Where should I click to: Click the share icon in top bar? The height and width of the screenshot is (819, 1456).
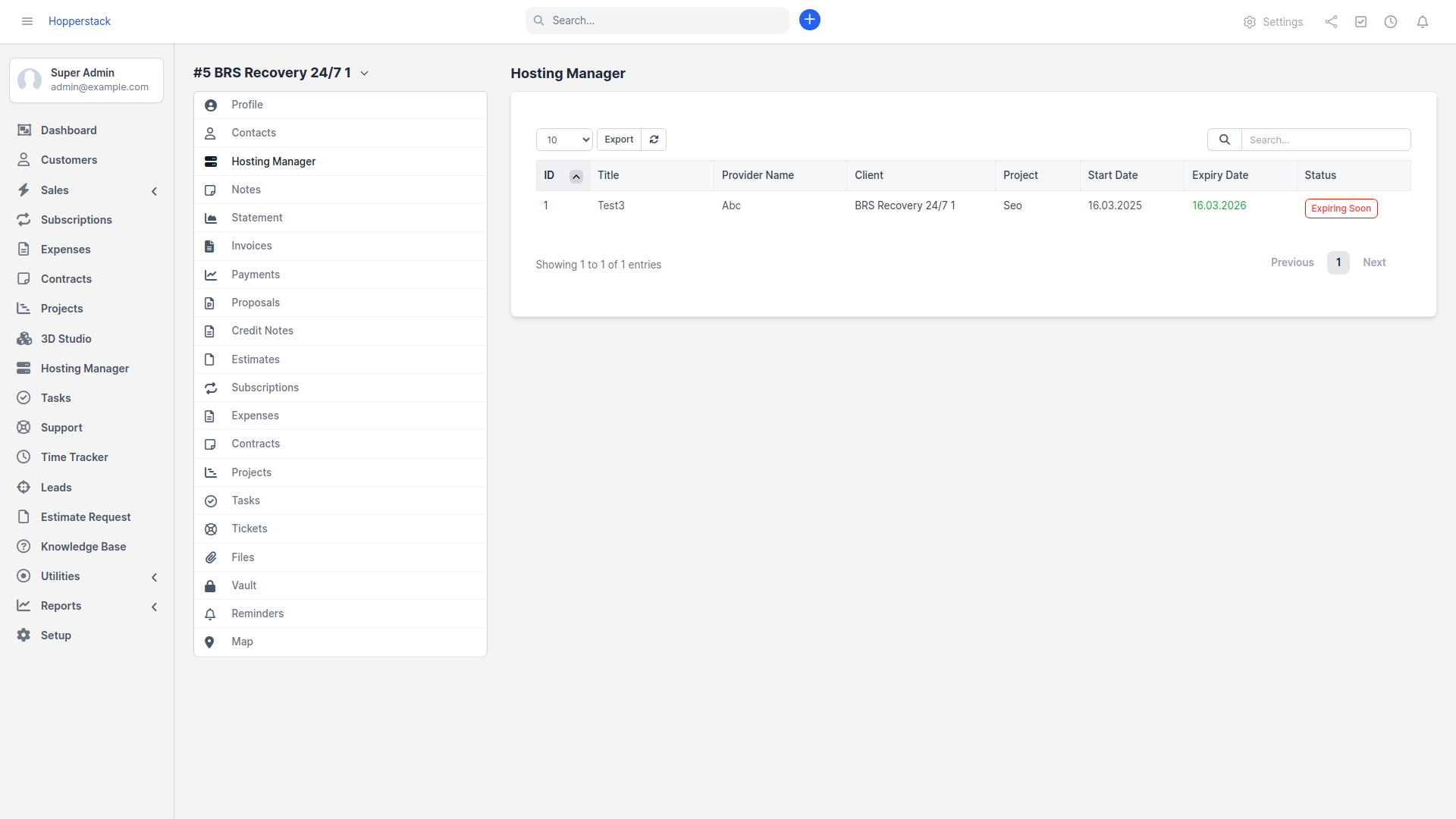click(1331, 22)
